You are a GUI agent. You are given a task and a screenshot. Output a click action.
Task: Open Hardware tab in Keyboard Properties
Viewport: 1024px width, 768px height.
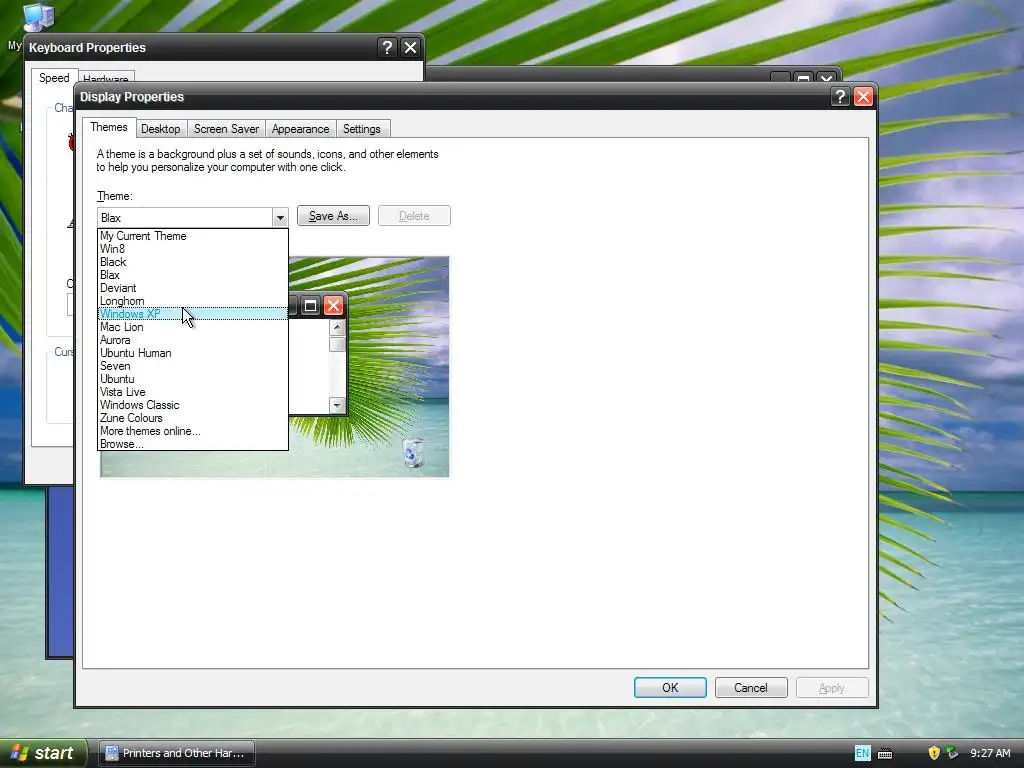click(x=105, y=78)
